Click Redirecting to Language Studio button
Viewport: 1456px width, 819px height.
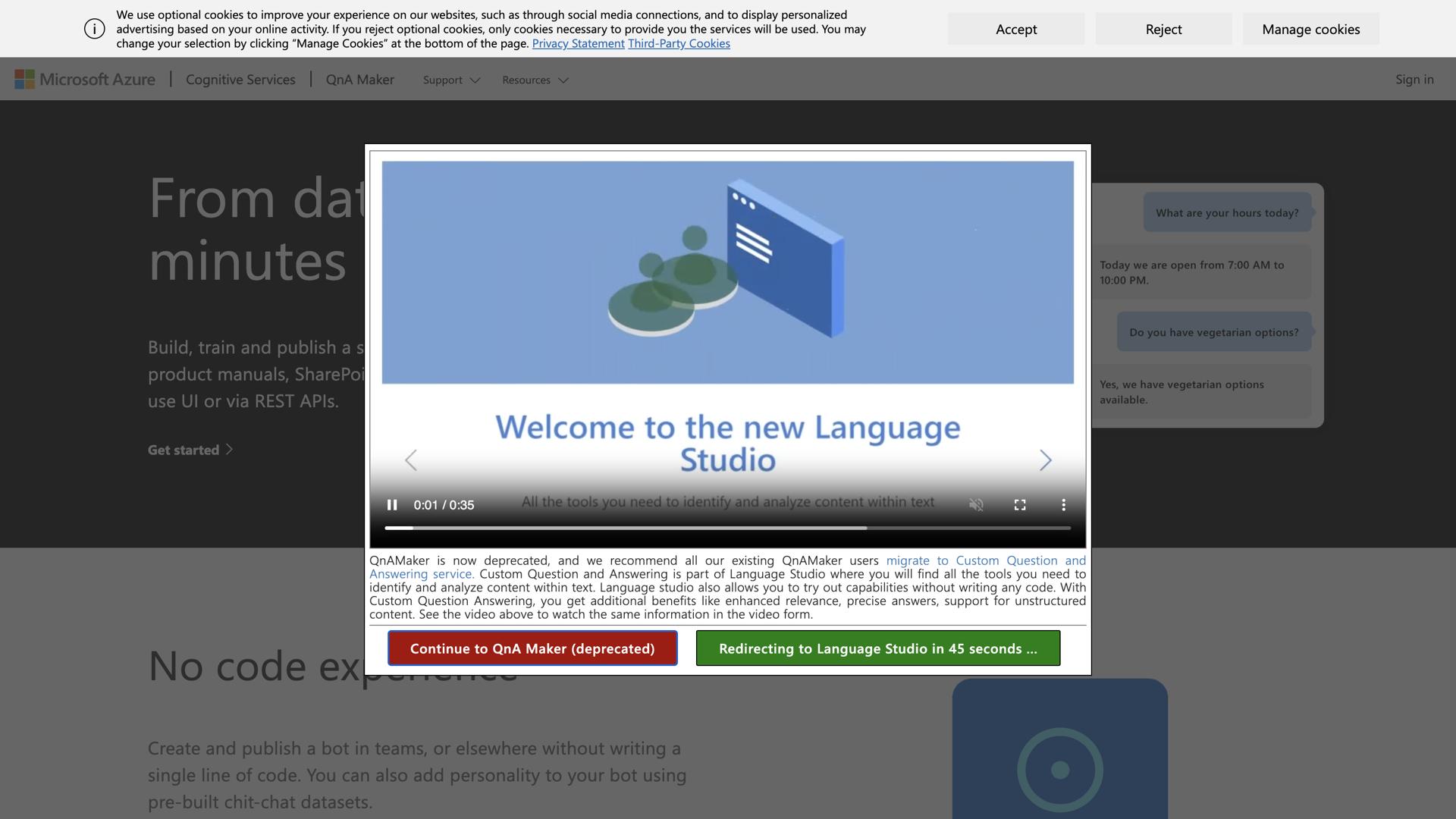coord(877,648)
